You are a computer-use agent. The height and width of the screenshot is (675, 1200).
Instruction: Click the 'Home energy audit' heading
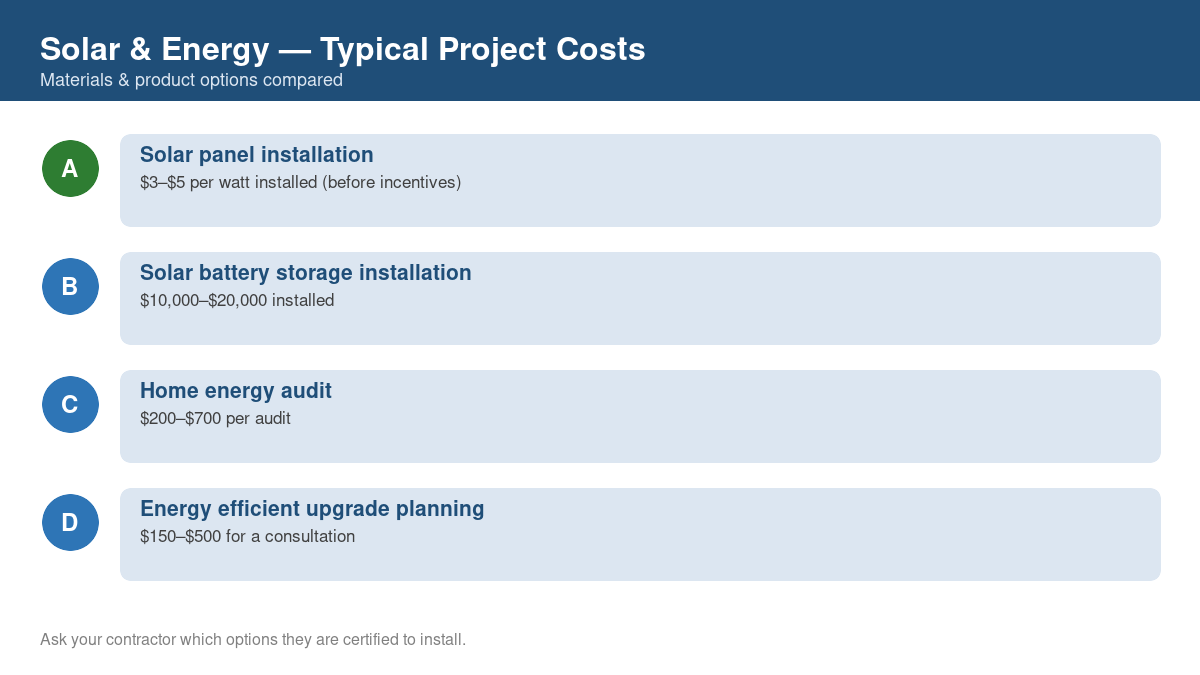pos(235,391)
